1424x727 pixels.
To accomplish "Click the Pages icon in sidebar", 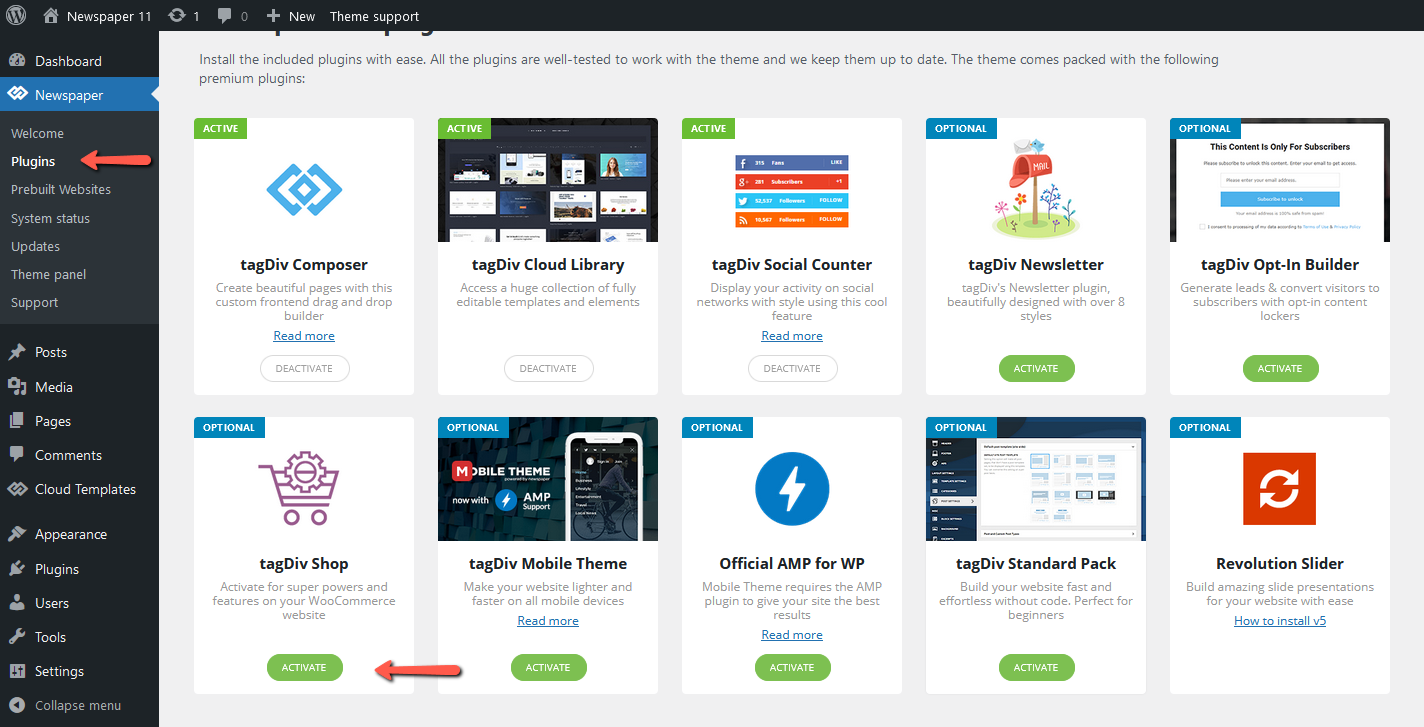I will [x=17, y=421].
